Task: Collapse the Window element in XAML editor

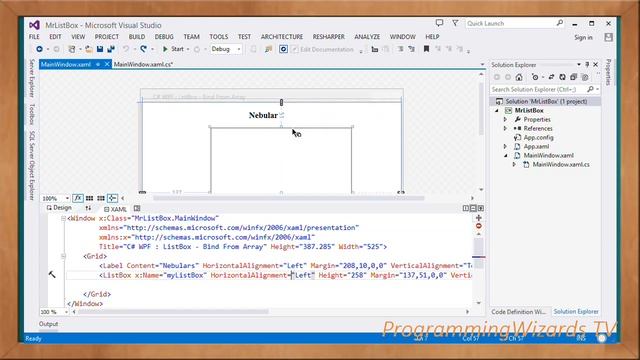Action: [x=63, y=218]
